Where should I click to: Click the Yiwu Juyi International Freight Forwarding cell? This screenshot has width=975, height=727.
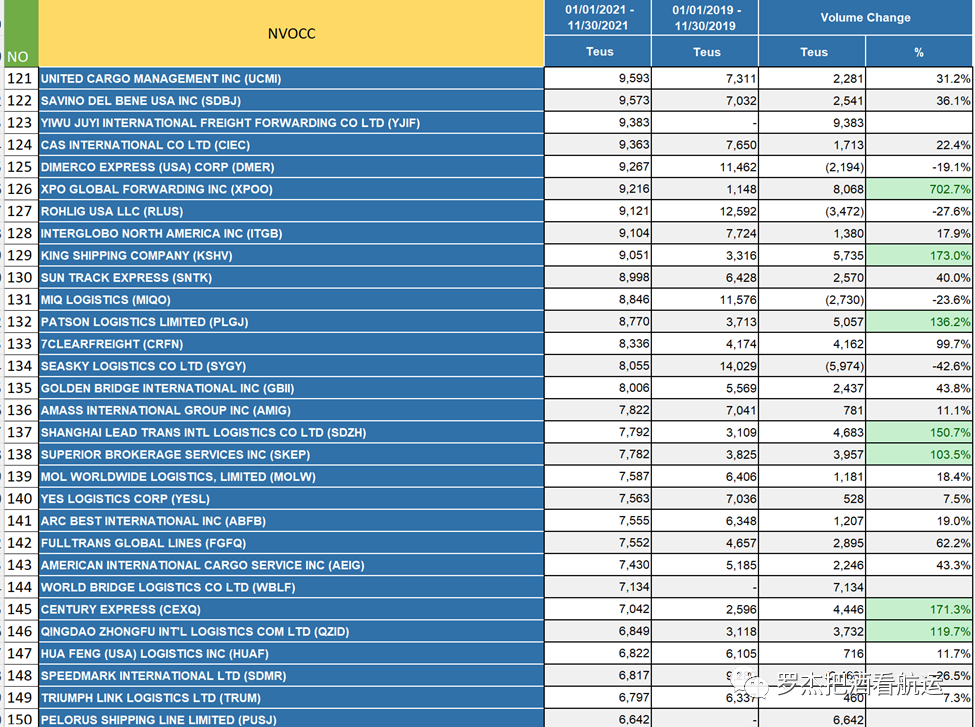point(291,123)
